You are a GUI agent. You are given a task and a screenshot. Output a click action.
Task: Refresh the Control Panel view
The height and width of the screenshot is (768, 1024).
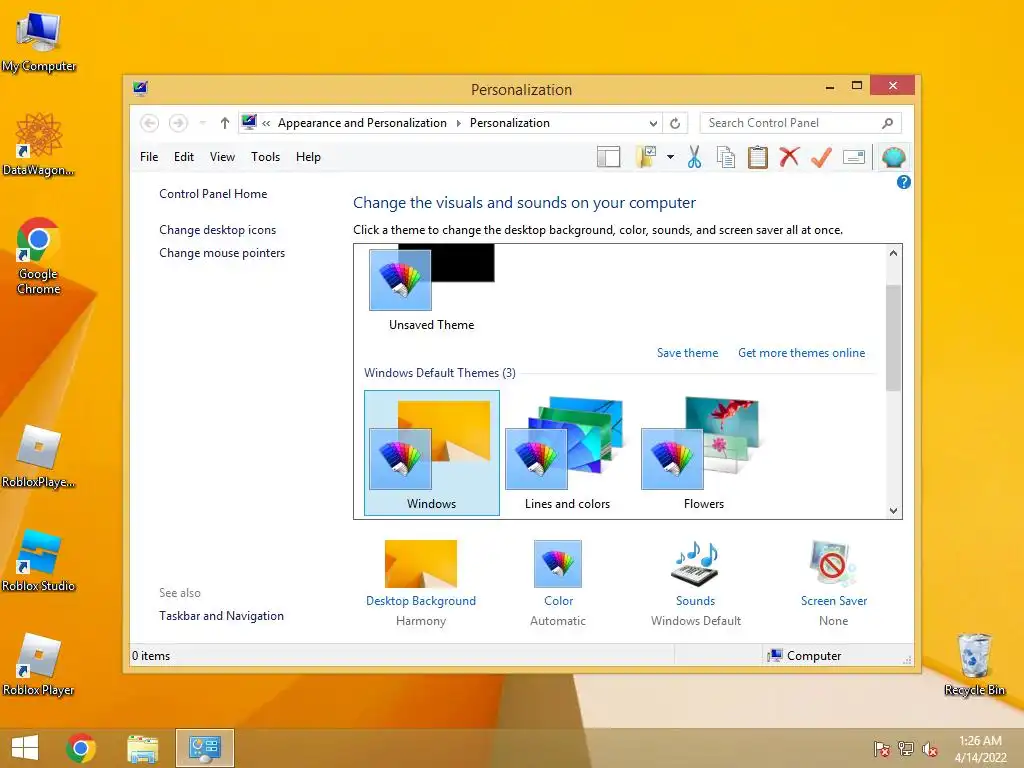675,123
